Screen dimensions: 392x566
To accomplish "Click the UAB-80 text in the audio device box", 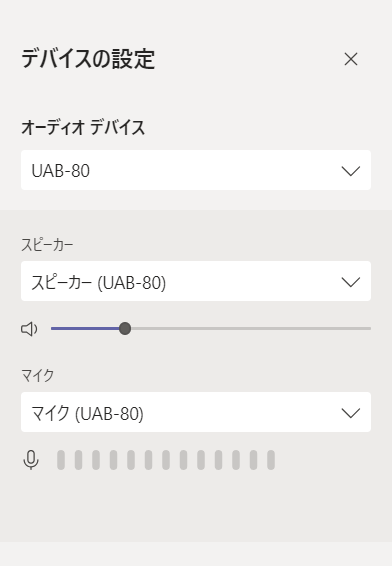I will [61, 171].
